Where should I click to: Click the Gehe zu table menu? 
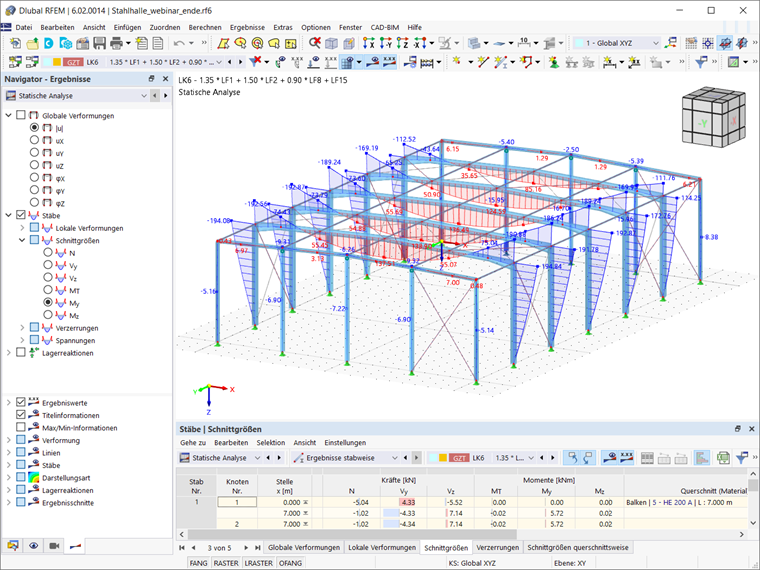pos(193,442)
